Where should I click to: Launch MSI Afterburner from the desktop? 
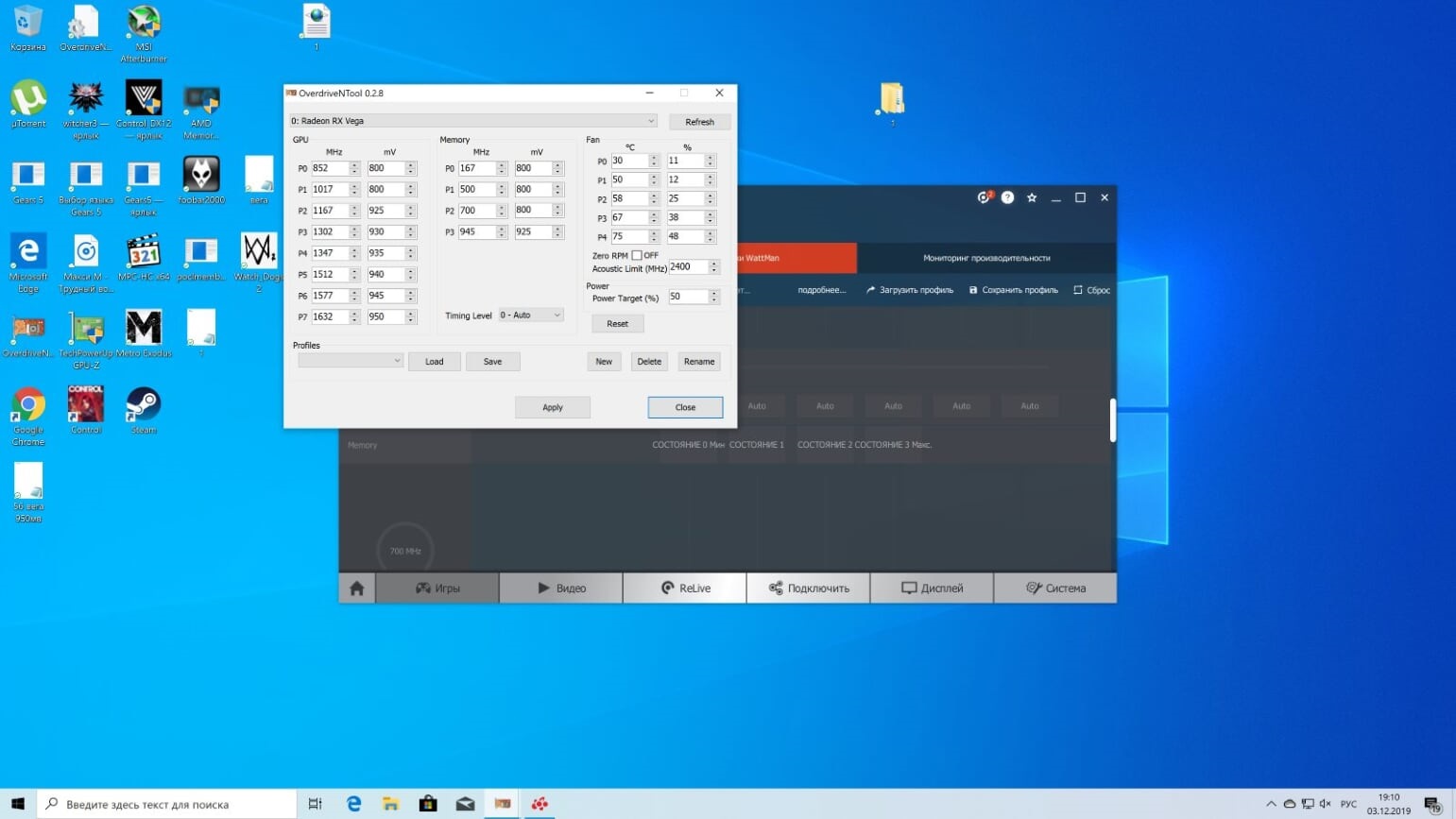click(x=144, y=32)
